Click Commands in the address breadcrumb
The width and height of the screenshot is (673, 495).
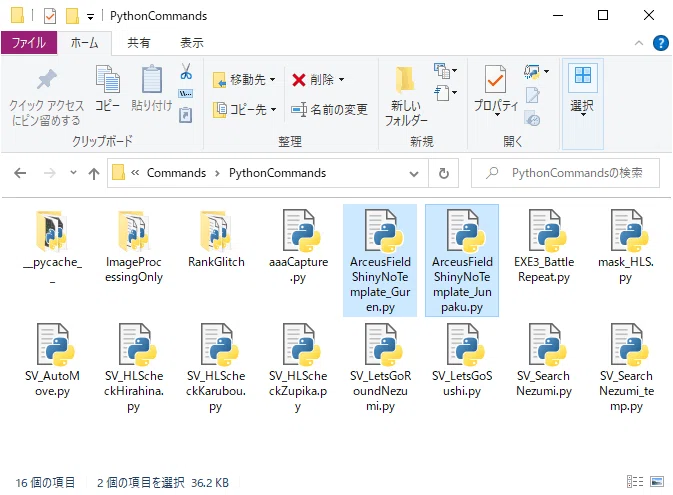(176, 173)
